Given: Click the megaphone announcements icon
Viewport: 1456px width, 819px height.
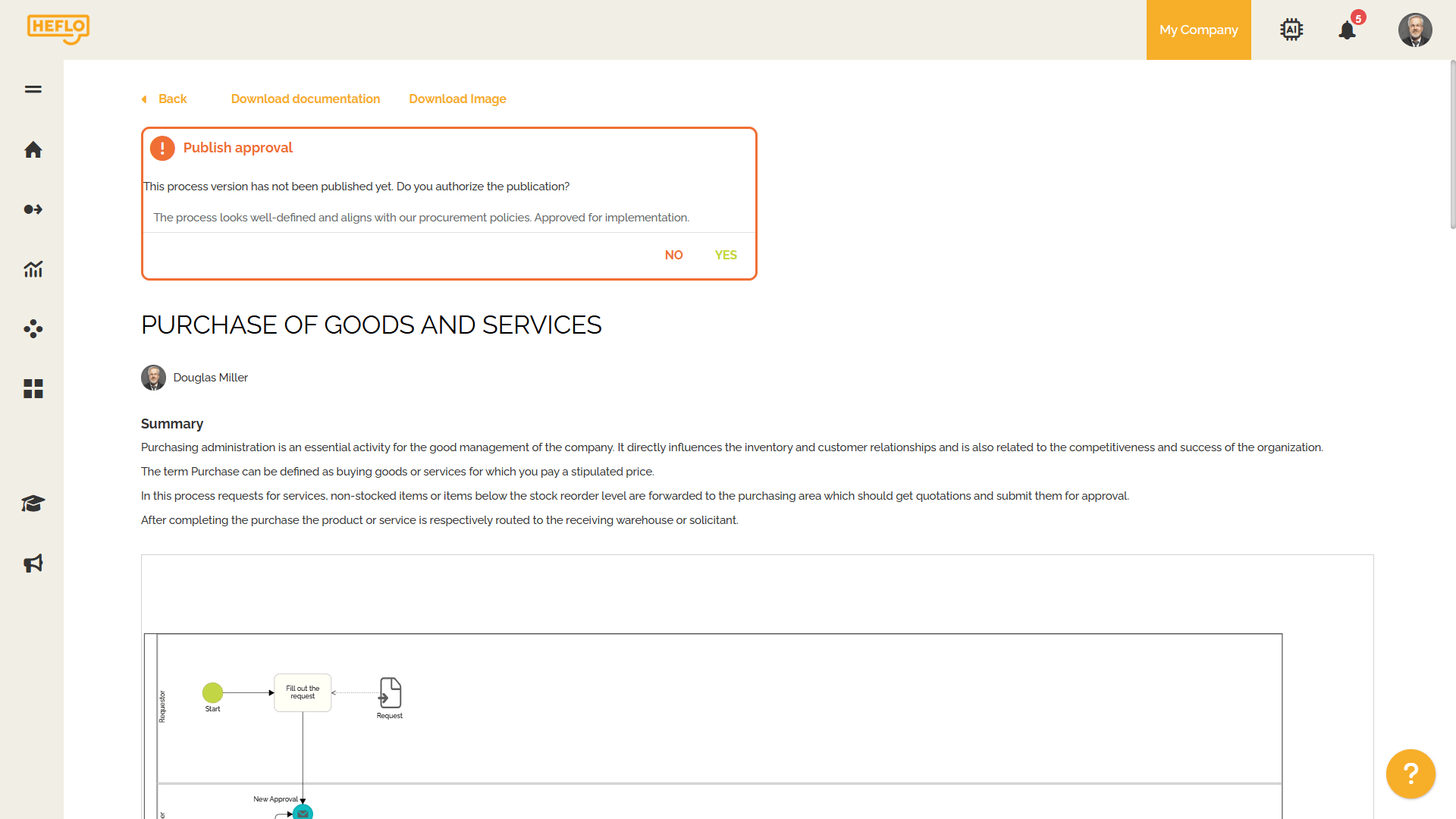Looking at the screenshot, I should click(x=33, y=563).
